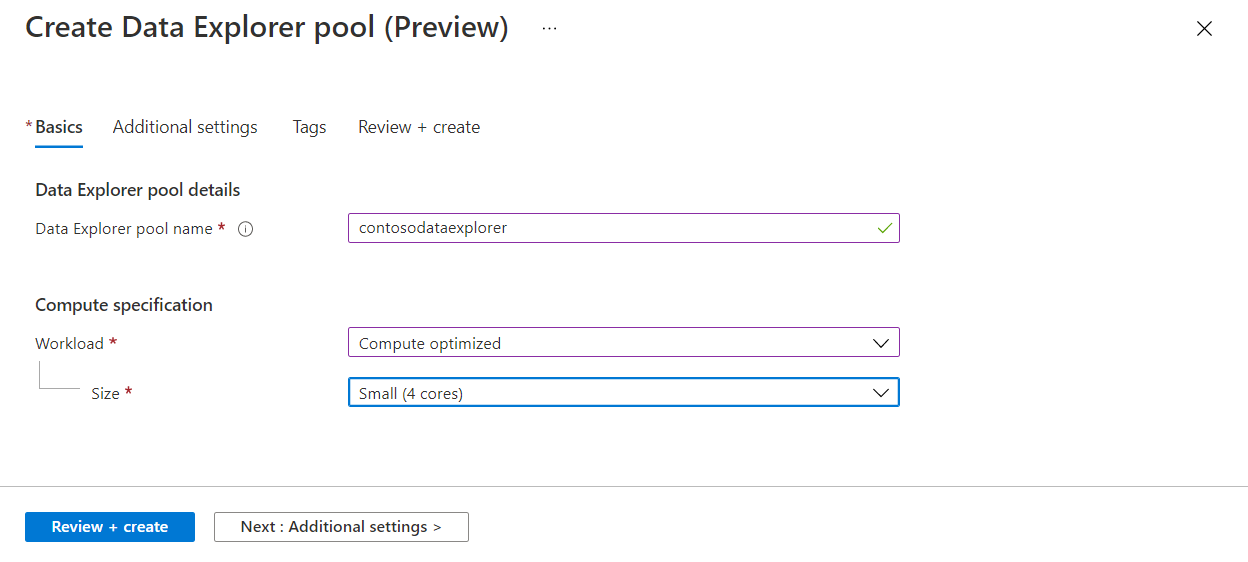Click the Size field label
1248x562 pixels.
(x=105, y=393)
